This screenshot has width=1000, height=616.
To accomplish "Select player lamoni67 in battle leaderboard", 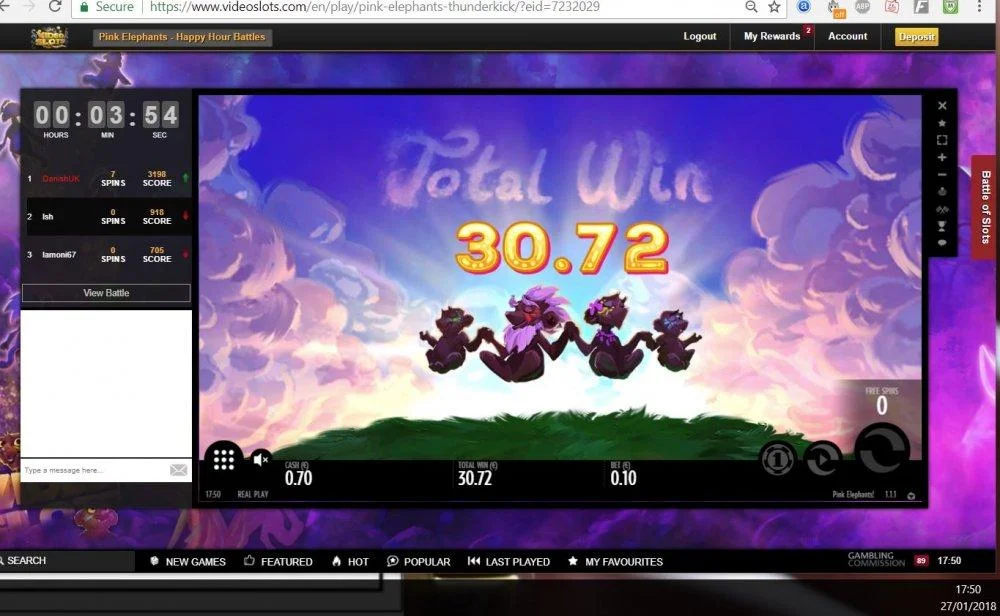I will [x=59, y=254].
